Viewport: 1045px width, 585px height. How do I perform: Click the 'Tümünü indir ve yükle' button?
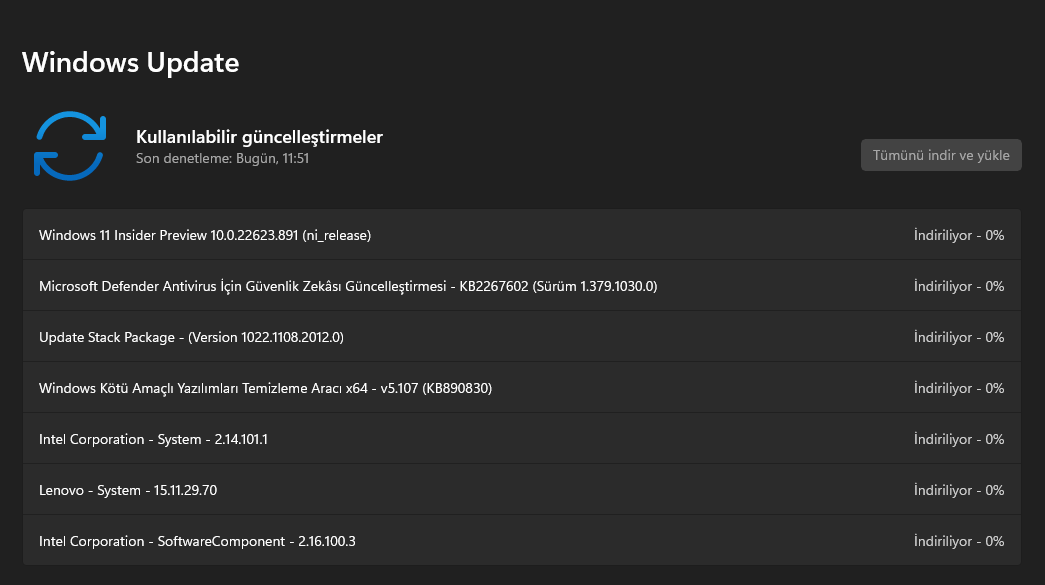(941, 155)
